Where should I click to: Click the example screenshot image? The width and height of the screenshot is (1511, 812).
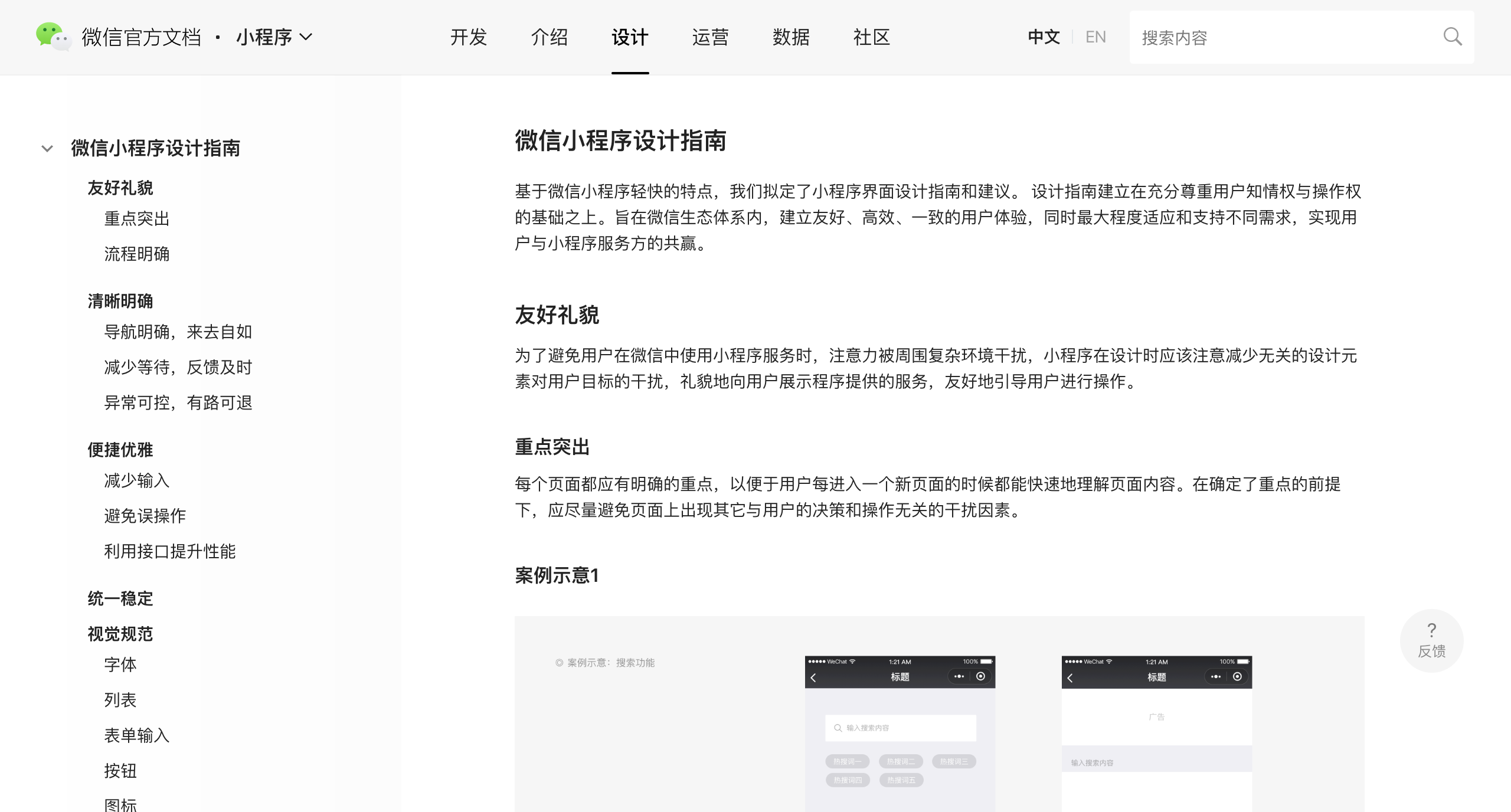pos(940,714)
